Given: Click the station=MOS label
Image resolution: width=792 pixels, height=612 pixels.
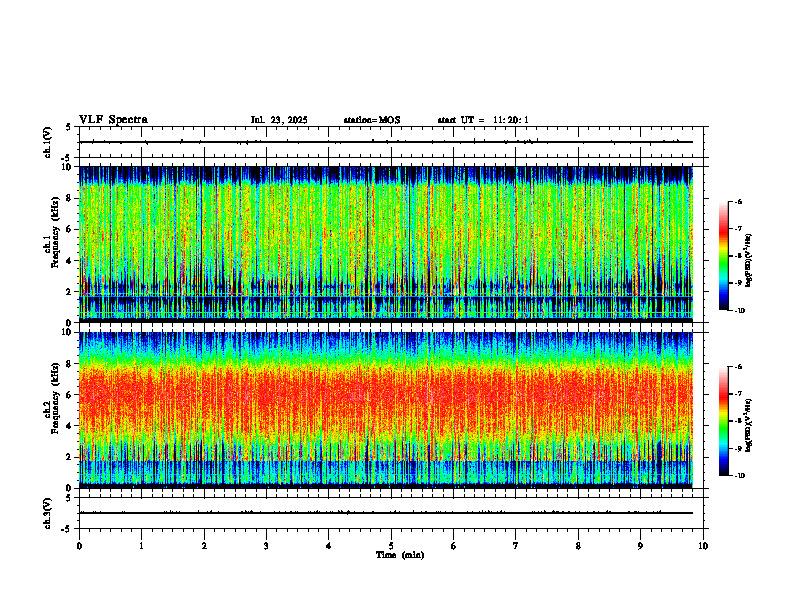Looking at the screenshot, I should click(x=372, y=120).
